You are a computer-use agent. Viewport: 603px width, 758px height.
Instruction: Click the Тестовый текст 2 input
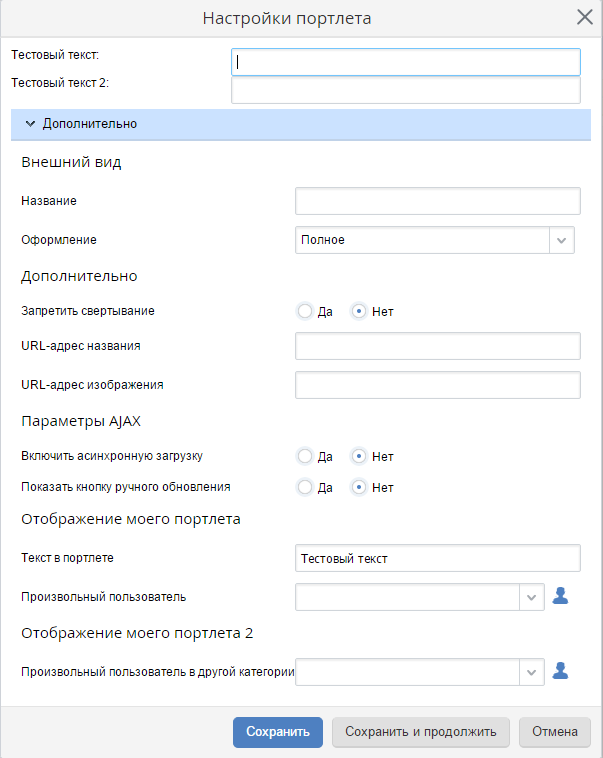(x=405, y=91)
